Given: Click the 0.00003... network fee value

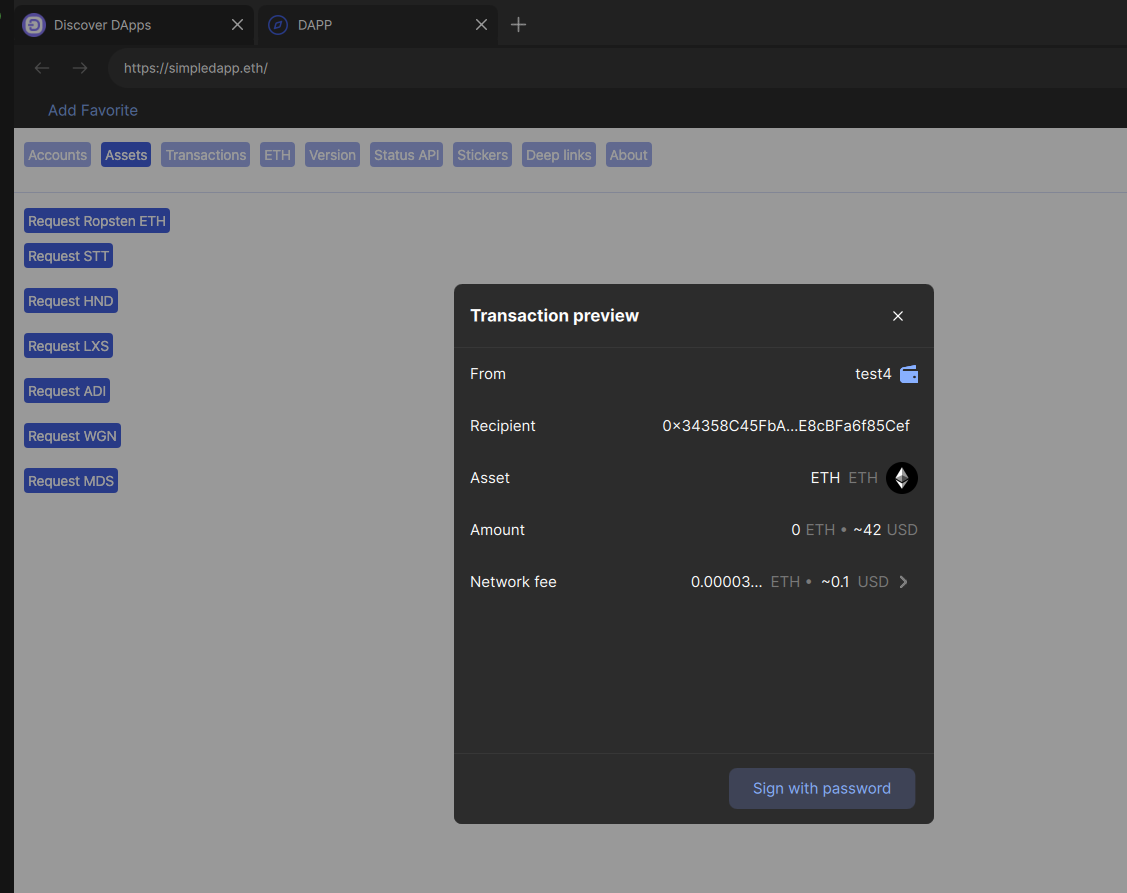Looking at the screenshot, I should 726,582.
